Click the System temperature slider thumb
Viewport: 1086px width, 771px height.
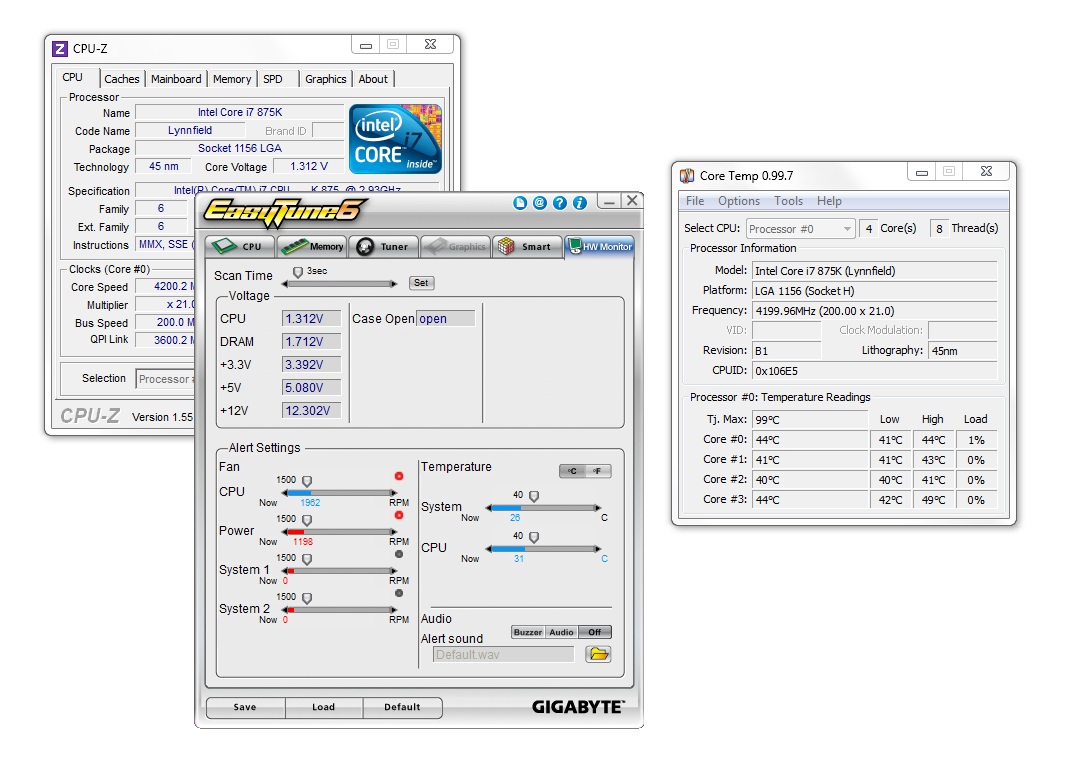(x=534, y=497)
